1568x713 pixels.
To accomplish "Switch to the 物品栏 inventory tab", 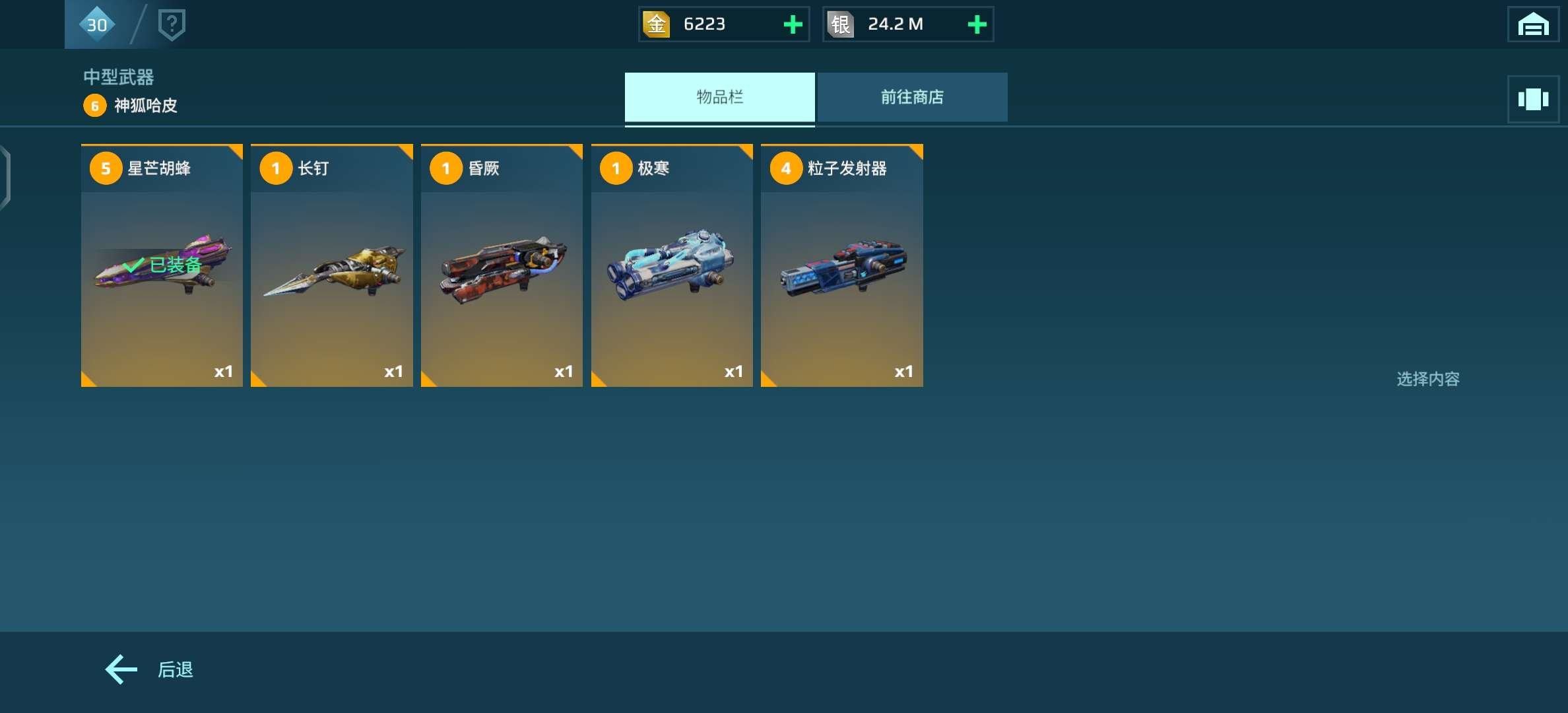I will pos(720,97).
